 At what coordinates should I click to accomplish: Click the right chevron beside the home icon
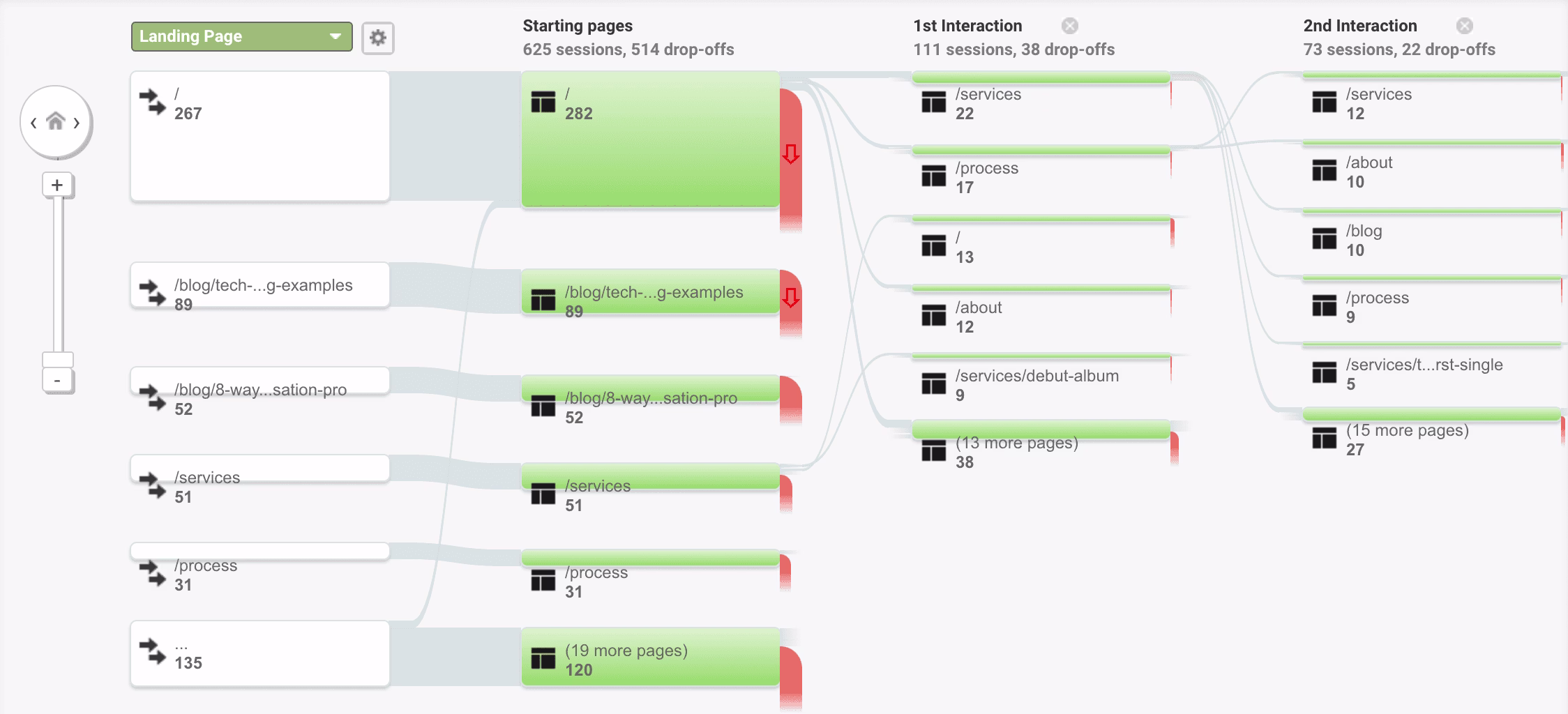click(77, 121)
